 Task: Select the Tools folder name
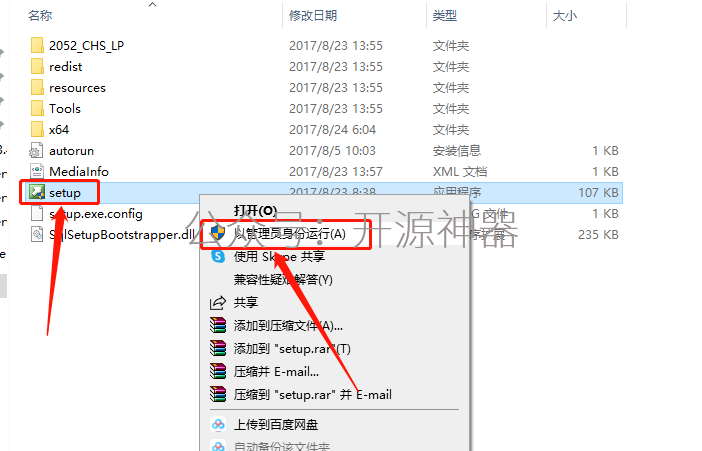[x=65, y=108]
